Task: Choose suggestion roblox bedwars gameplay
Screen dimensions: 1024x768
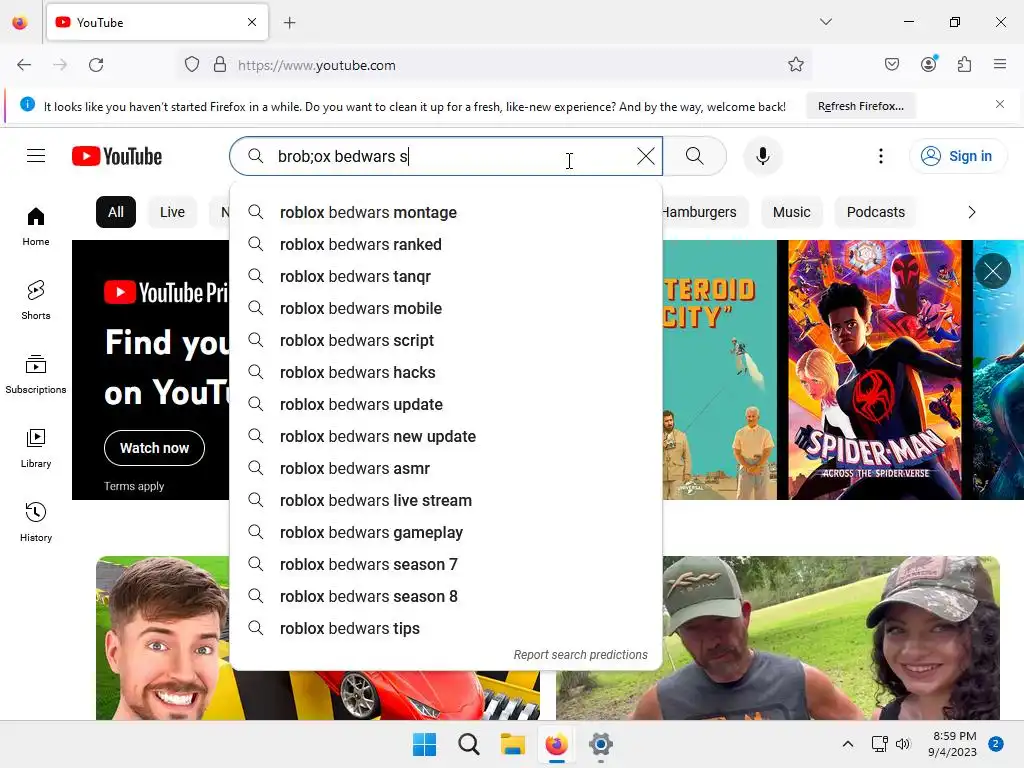Action: pyautogui.click(x=446, y=532)
